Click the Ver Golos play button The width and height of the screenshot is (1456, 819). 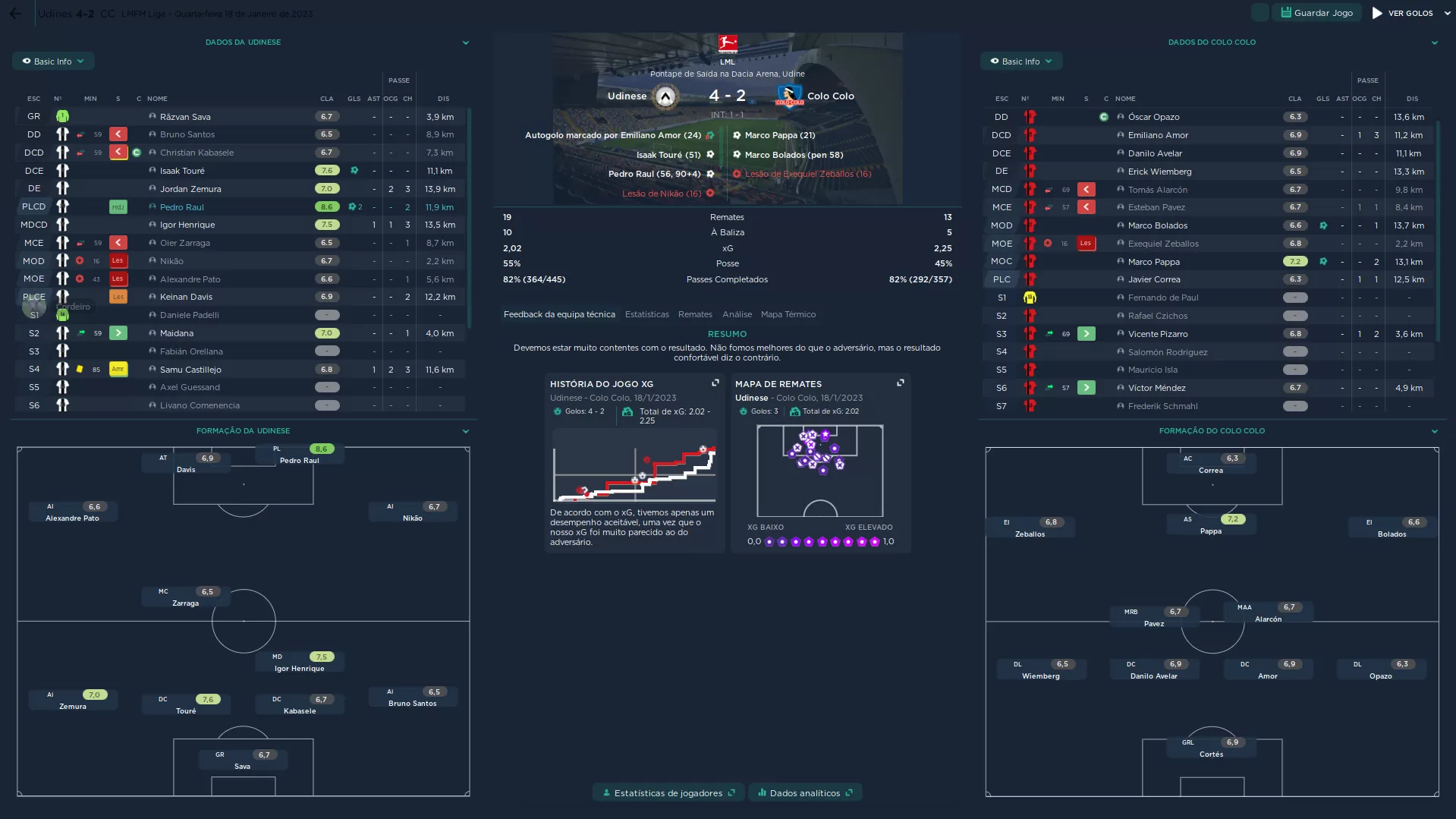tap(1402, 13)
